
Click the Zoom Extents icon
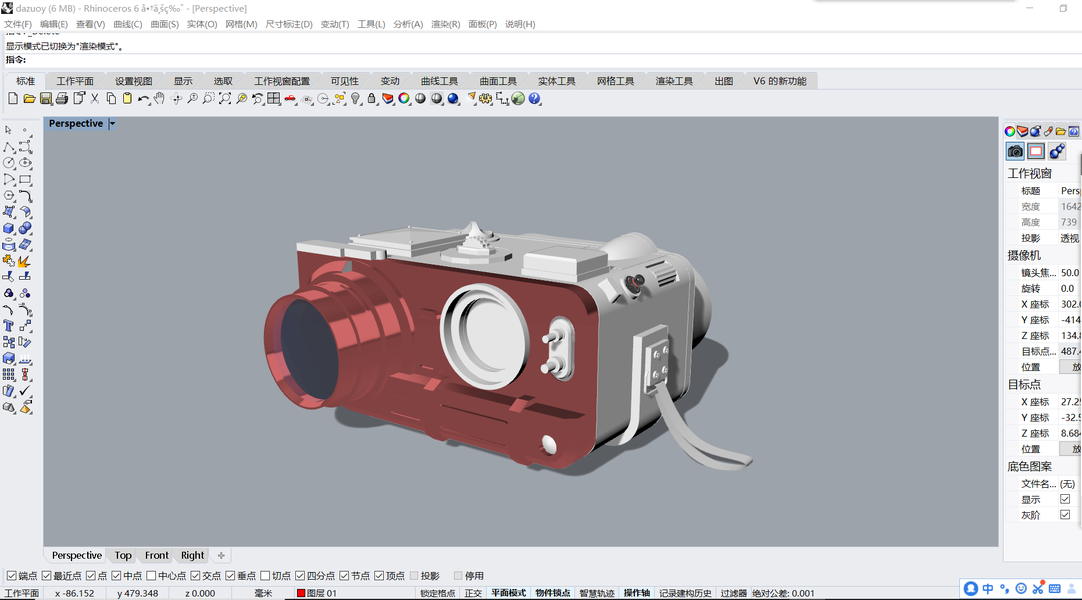tap(225, 99)
